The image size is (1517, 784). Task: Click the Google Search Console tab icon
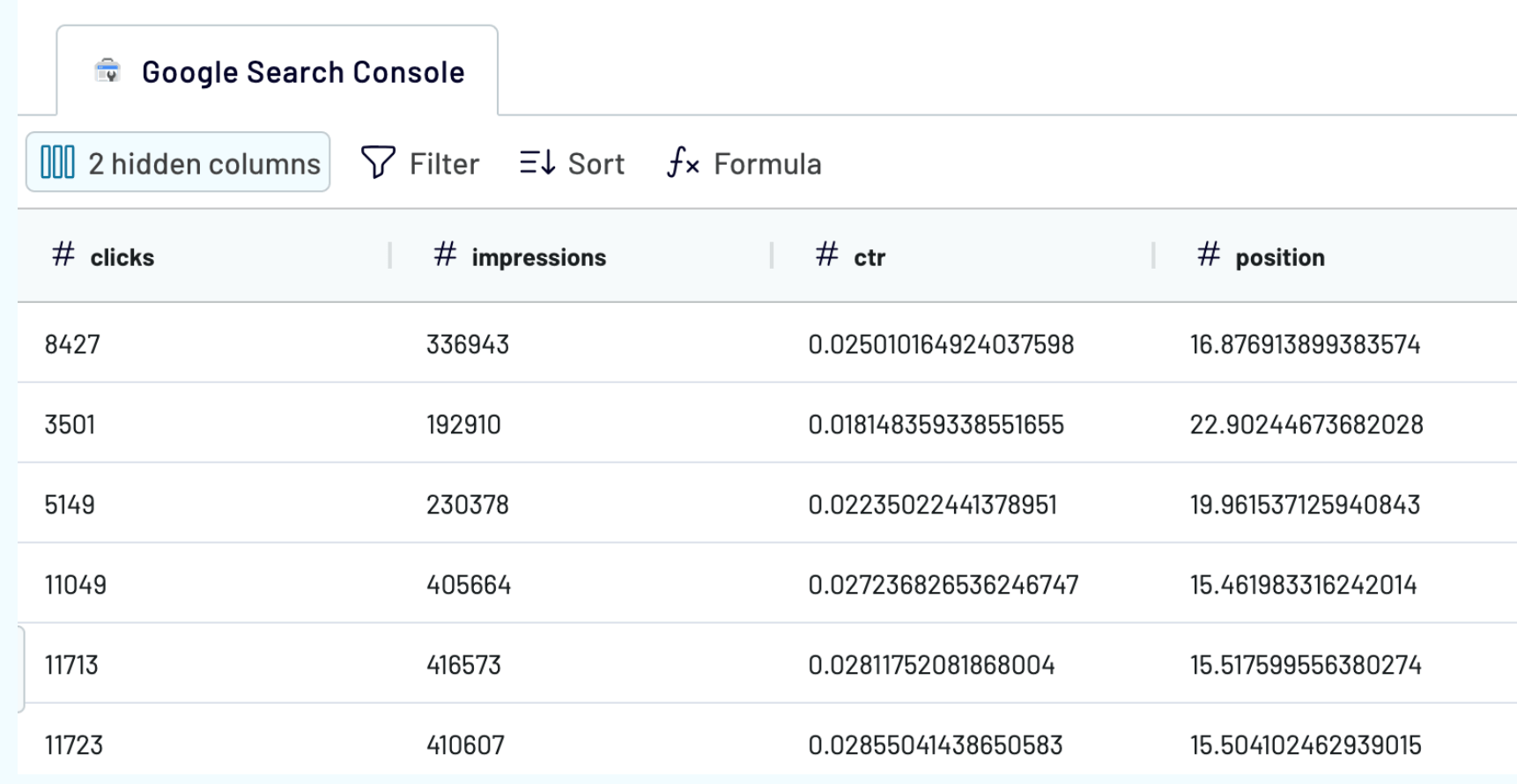click(x=107, y=71)
